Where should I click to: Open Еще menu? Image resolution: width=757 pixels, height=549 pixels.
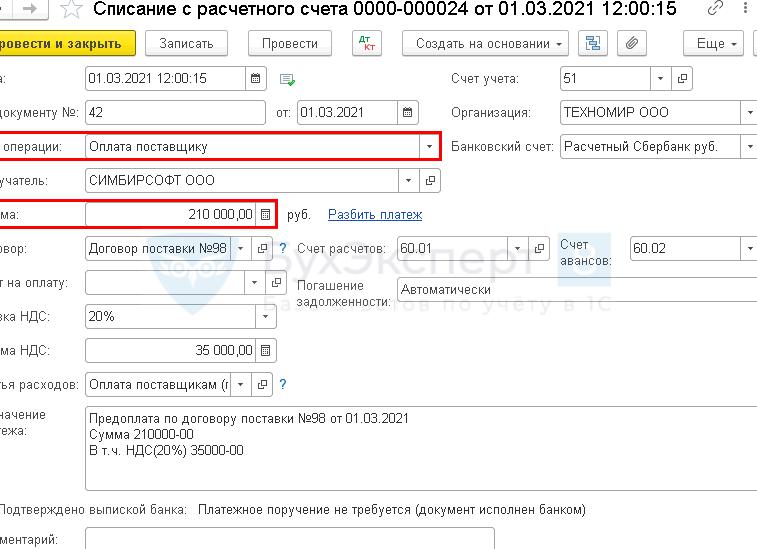(713, 43)
